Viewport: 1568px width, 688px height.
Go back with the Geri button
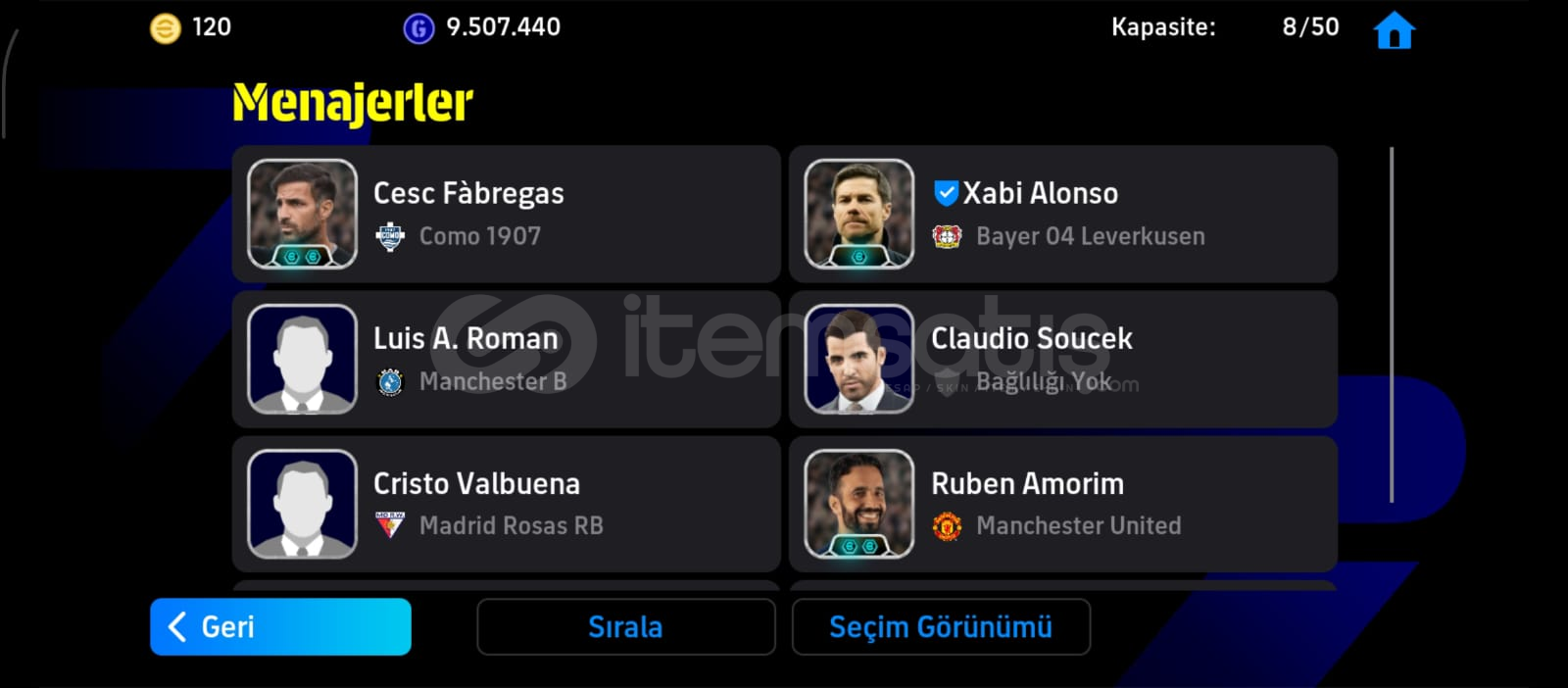coord(280,627)
